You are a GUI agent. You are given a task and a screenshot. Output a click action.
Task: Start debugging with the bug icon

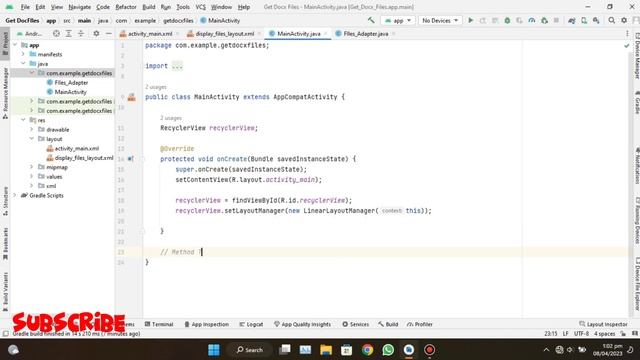point(507,20)
